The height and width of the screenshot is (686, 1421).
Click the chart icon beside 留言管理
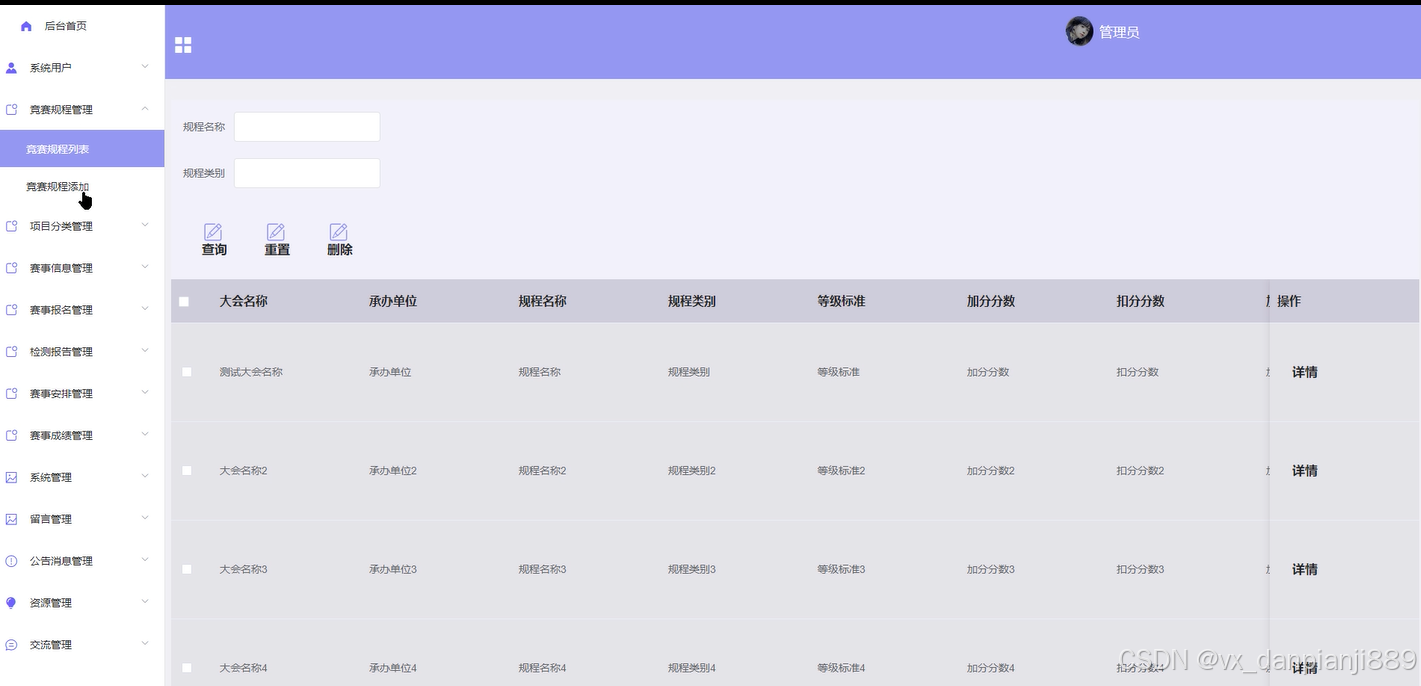[x=11, y=520]
